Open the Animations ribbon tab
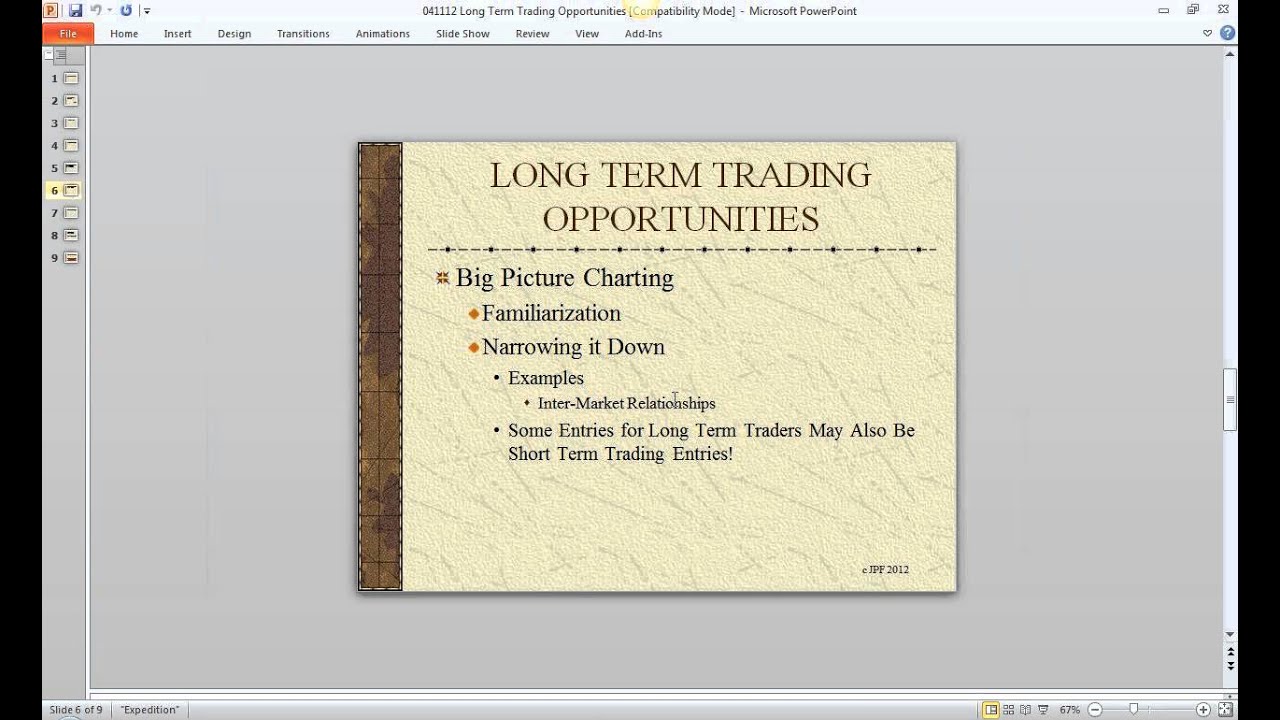Image resolution: width=1280 pixels, height=720 pixels. point(383,33)
